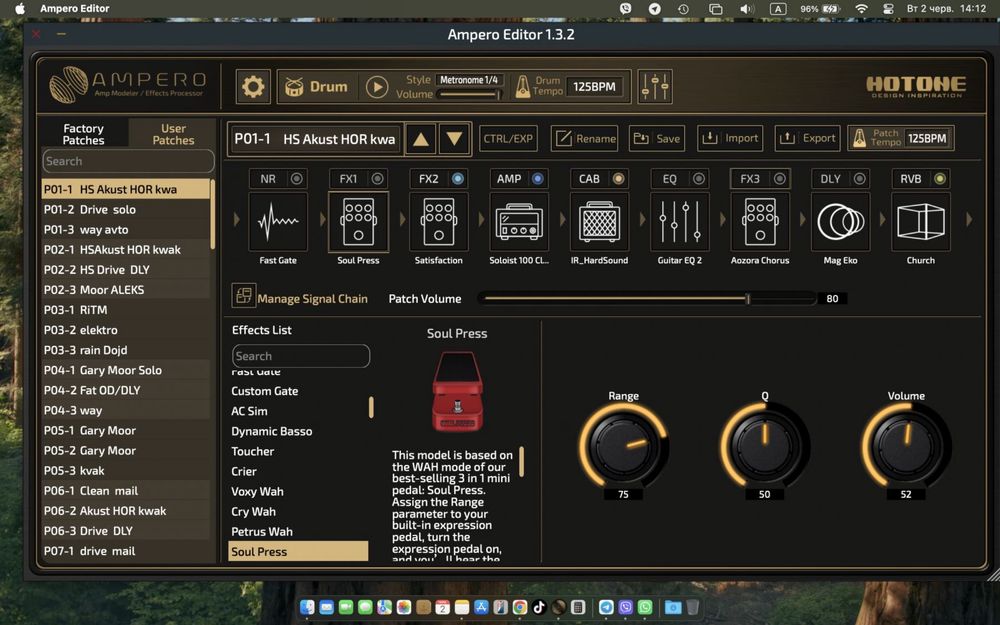Toggle the FX2 module power
This screenshot has width=1000, height=625.
(458, 179)
